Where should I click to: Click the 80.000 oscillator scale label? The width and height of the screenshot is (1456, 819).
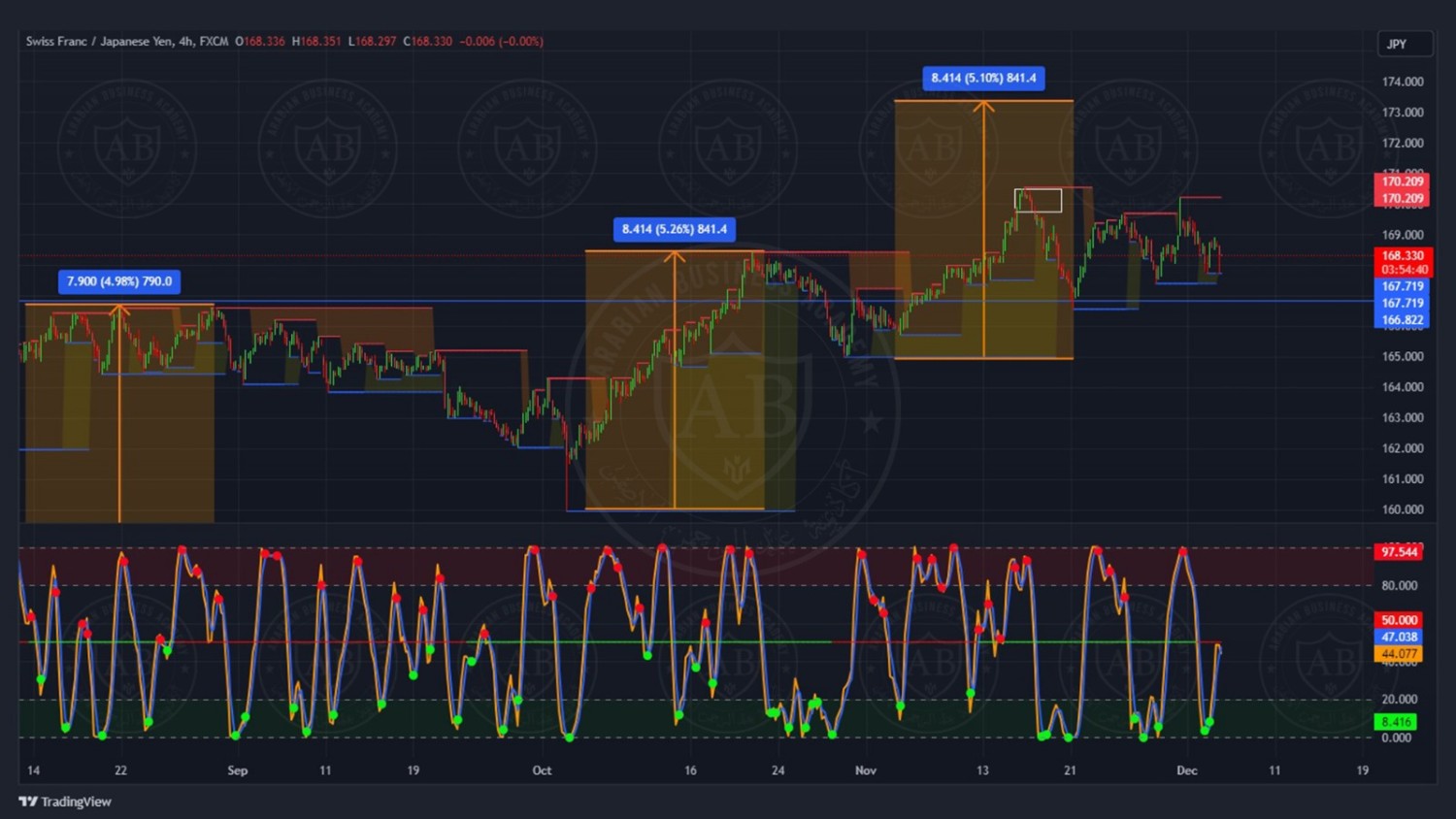coord(1400,586)
